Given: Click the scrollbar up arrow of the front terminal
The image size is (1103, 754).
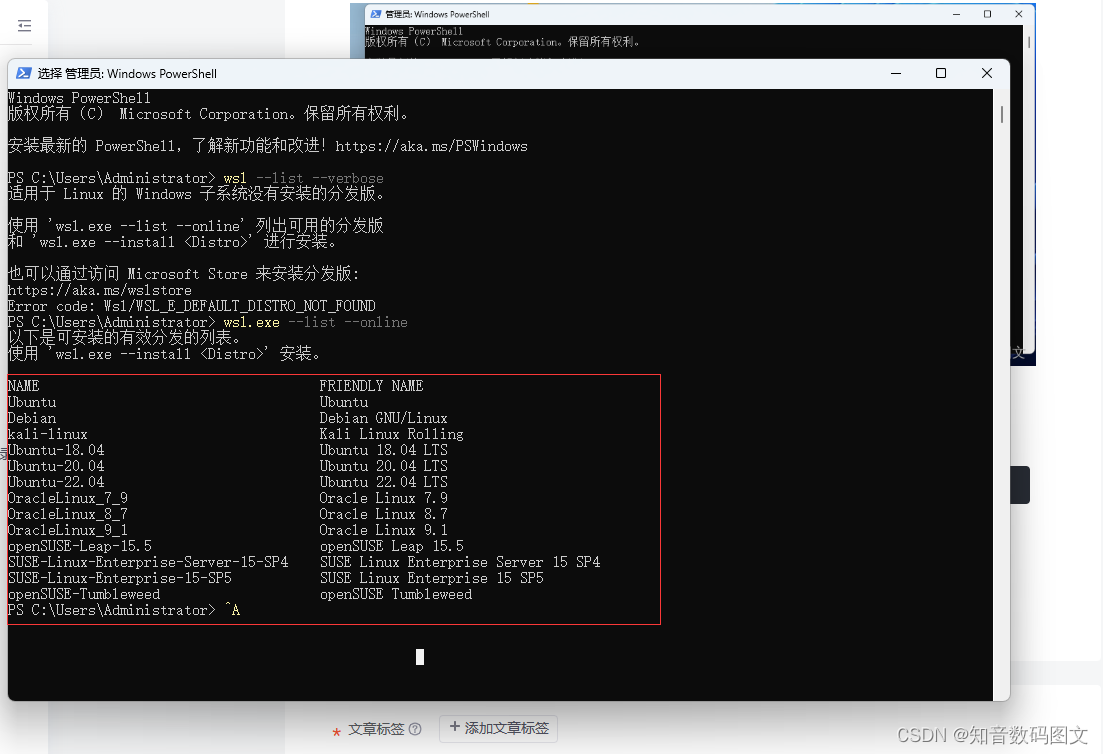Looking at the screenshot, I should click(x=1000, y=95).
